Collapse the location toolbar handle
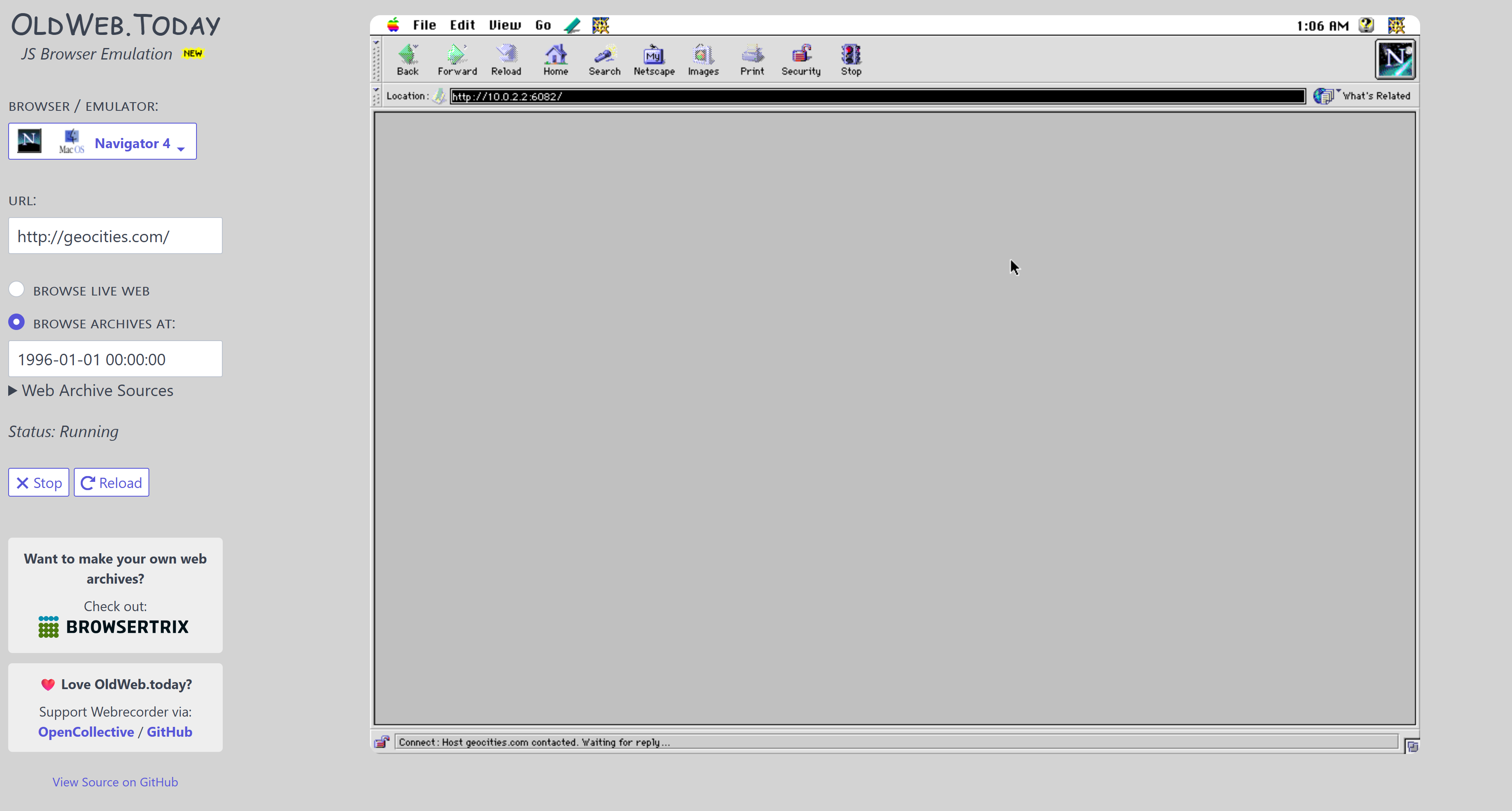Image resolution: width=1512 pixels, height=811 pixels. point(376,96)
